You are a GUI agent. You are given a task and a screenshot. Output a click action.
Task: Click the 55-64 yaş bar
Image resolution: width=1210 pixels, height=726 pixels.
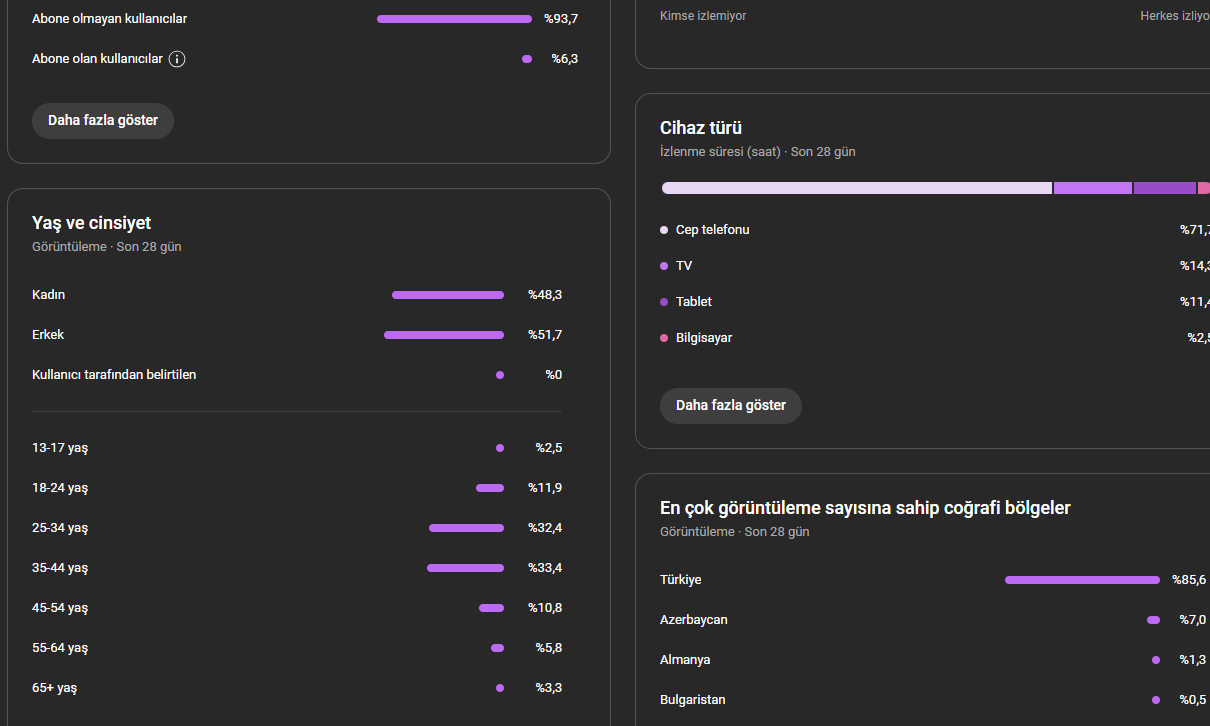[x=497, y=648]
